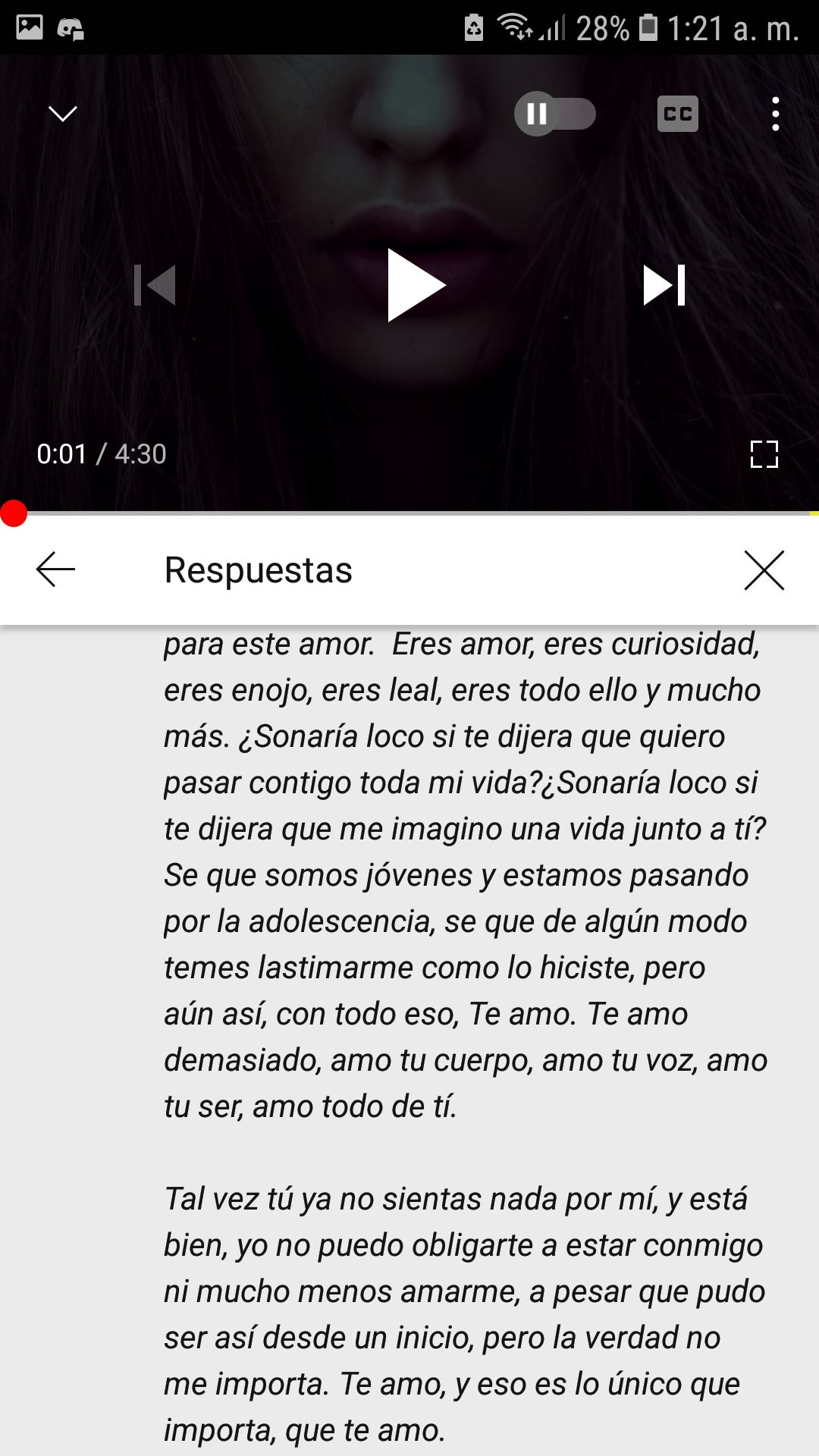Play the paused video
This screenshot has height=1456, width=819.
tap(416, 285)
